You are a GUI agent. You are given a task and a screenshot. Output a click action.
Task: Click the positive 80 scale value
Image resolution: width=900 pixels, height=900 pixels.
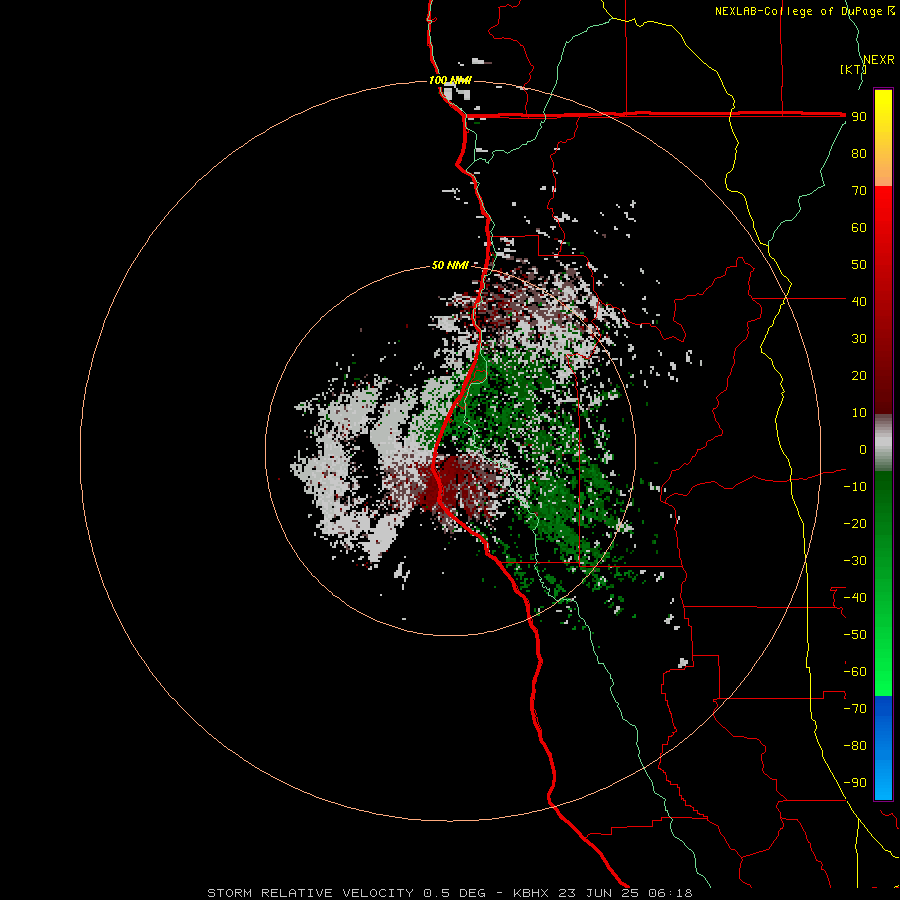coord(859,154)
